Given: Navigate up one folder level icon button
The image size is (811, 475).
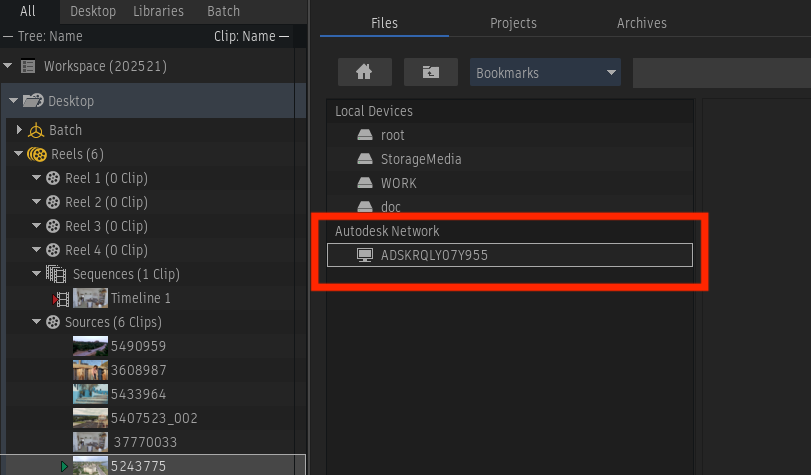Looking at the screenshot, I should click(x=430, y=72).
